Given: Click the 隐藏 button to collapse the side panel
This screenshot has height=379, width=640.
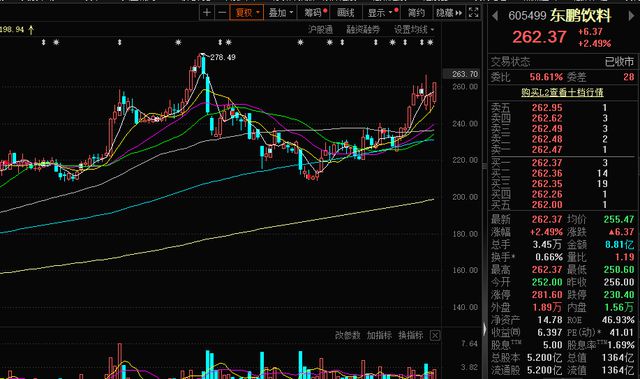Looking at the screenshot, I should coord(449,13).
